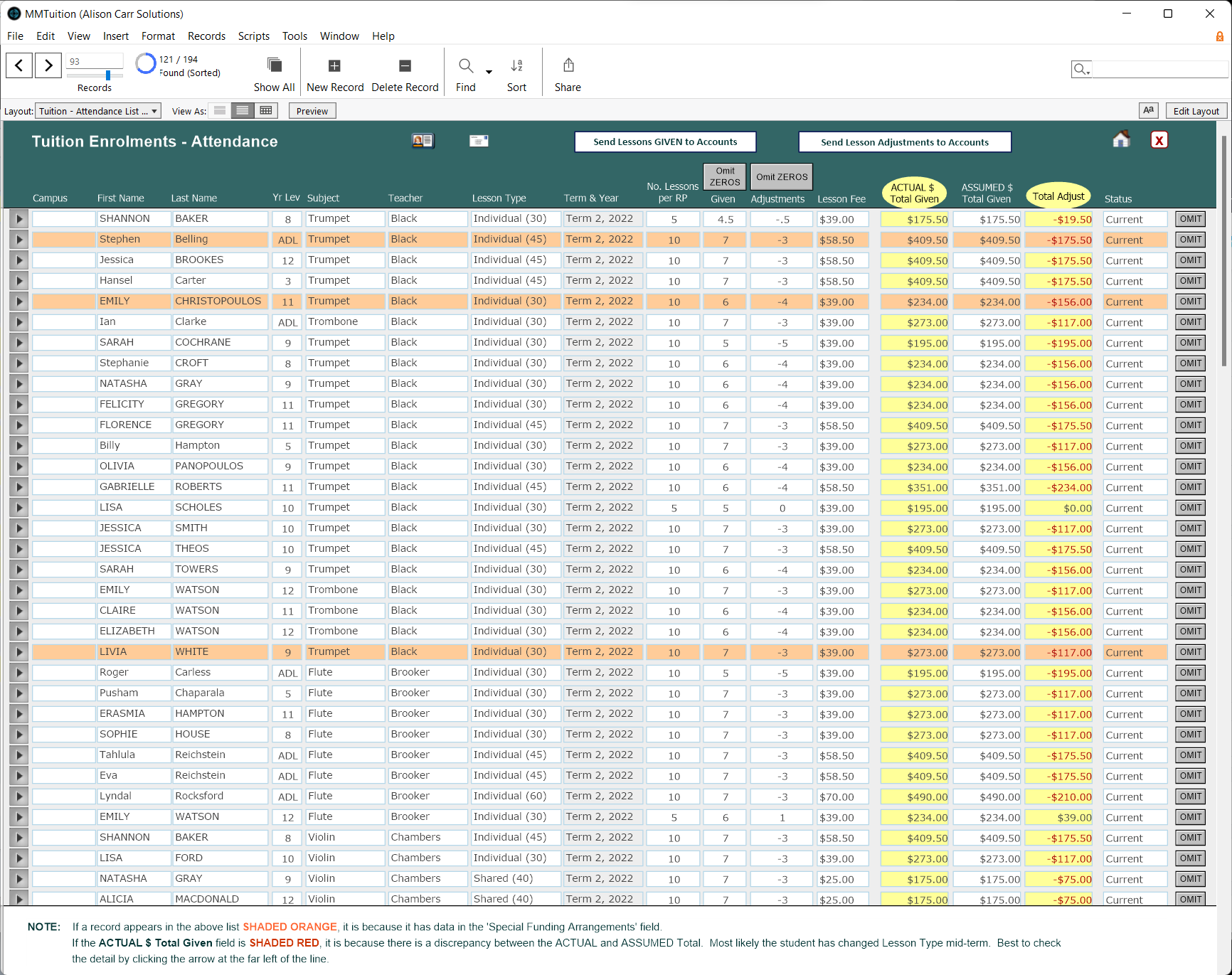Open detail arrow for Jessica BROOKES
Viewport: 1232px width, 975px height.
18,260
